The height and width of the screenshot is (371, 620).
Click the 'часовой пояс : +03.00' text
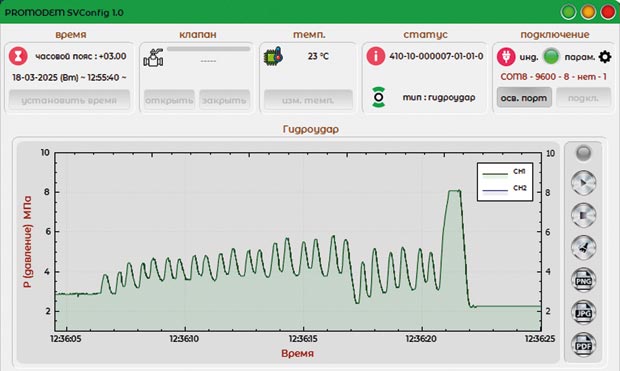coord(81,56)
